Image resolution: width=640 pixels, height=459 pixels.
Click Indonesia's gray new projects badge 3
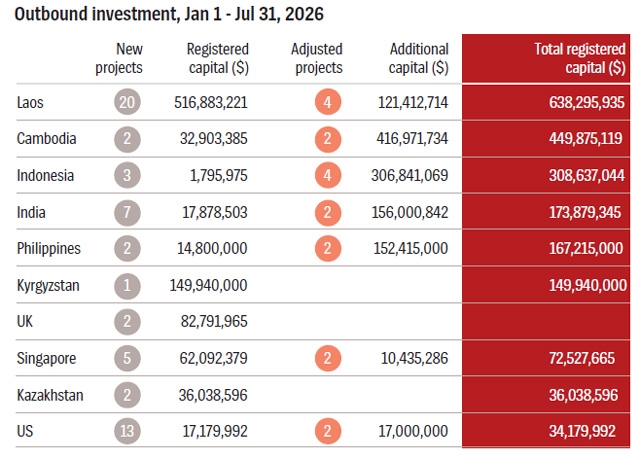(127, 175)
